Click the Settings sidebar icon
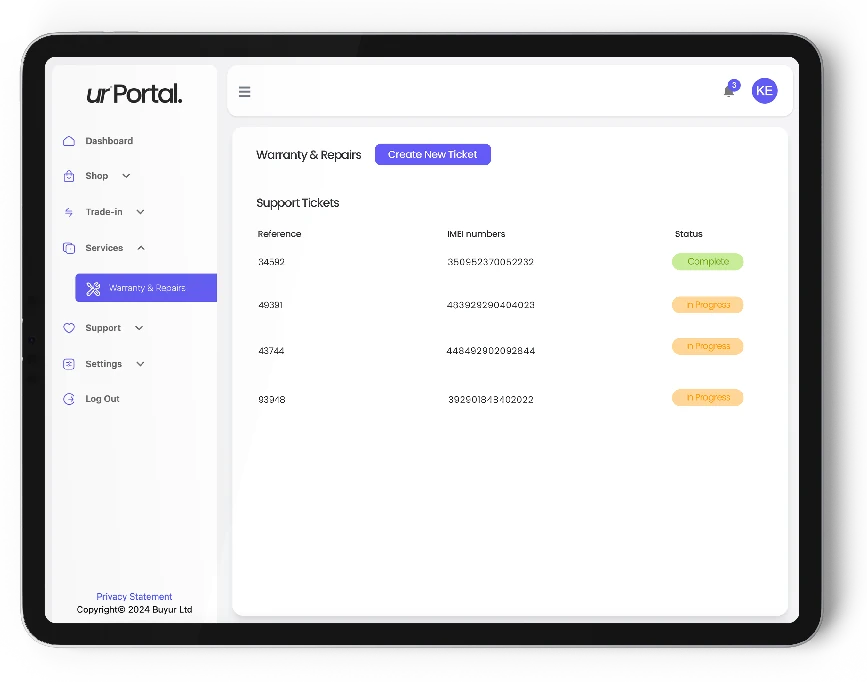 pyautogui.click(x=69, y=364)
